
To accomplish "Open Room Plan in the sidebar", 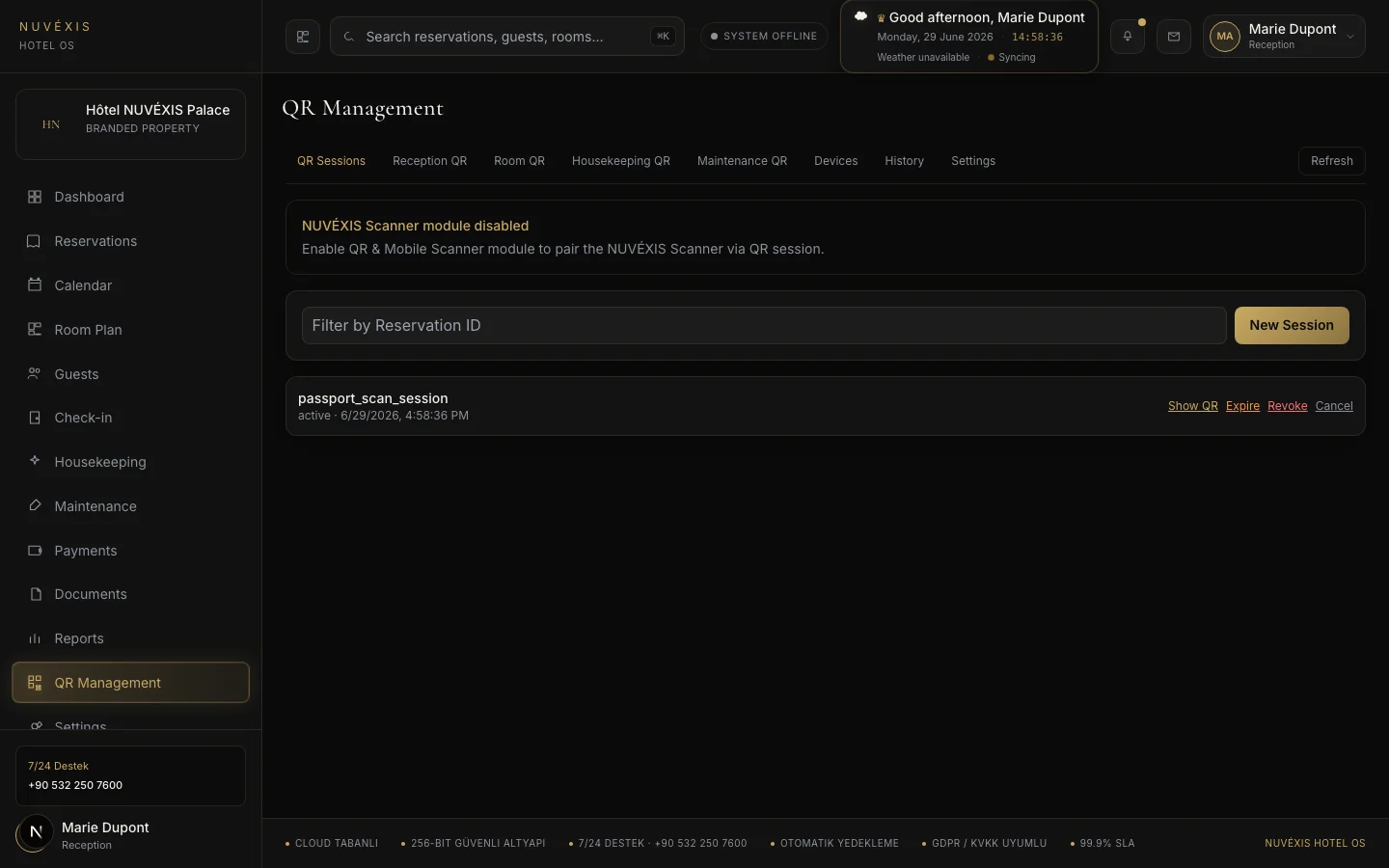I will coord(130,330).
